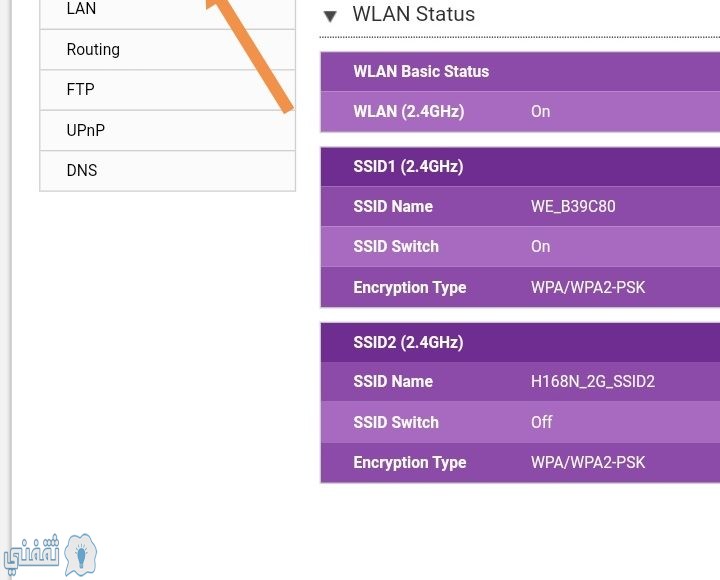Screen dimensions: 720x580
Task: Click the WLAN (2.4GHz) On value
Action: [540, 112]
